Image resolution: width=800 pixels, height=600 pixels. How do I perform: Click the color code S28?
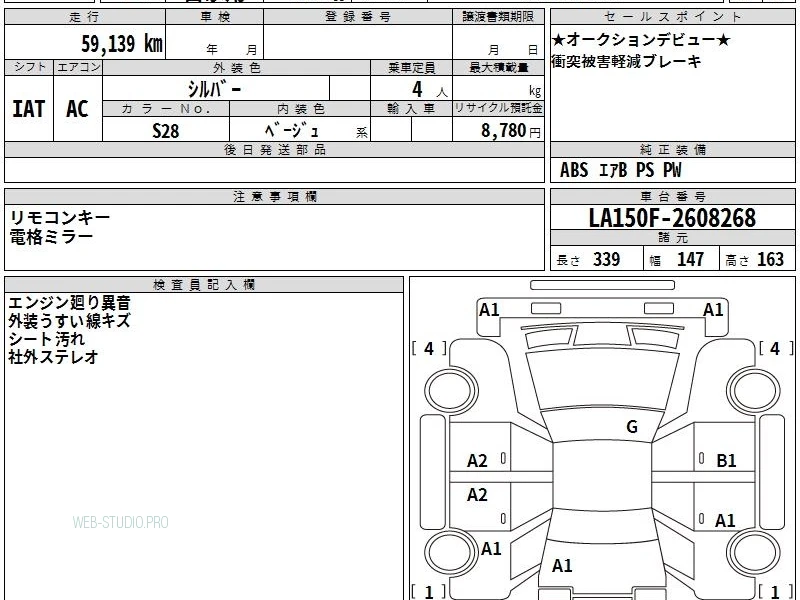166,131
